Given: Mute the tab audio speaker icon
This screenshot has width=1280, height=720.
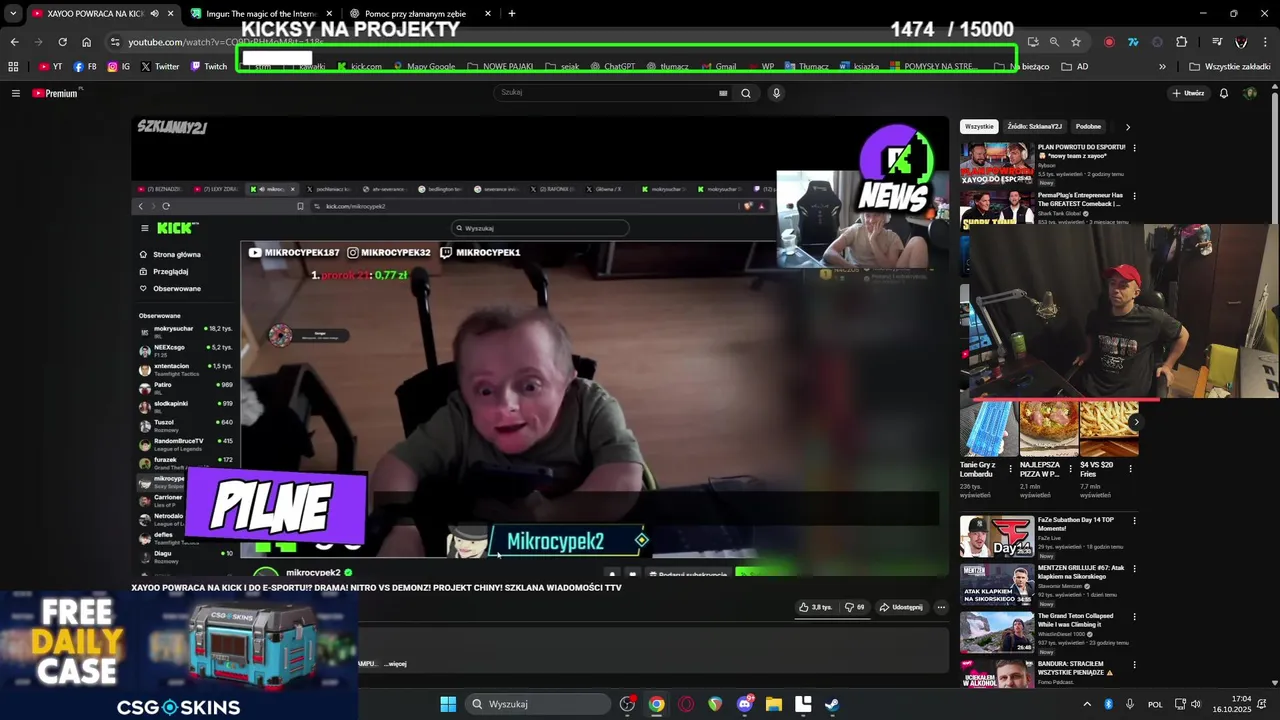Looking at the screenshot, I should tap(154, 14).
